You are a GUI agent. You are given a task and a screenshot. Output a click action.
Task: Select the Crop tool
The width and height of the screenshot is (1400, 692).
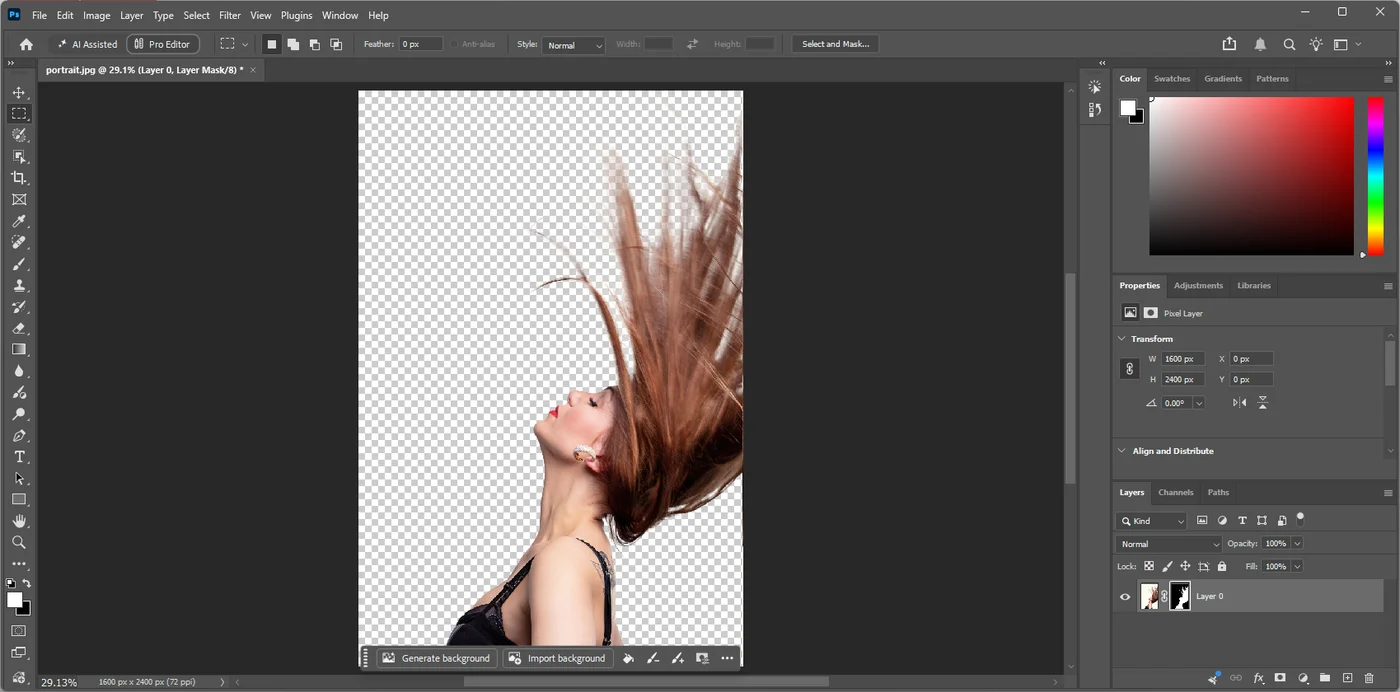click(19, 178)
